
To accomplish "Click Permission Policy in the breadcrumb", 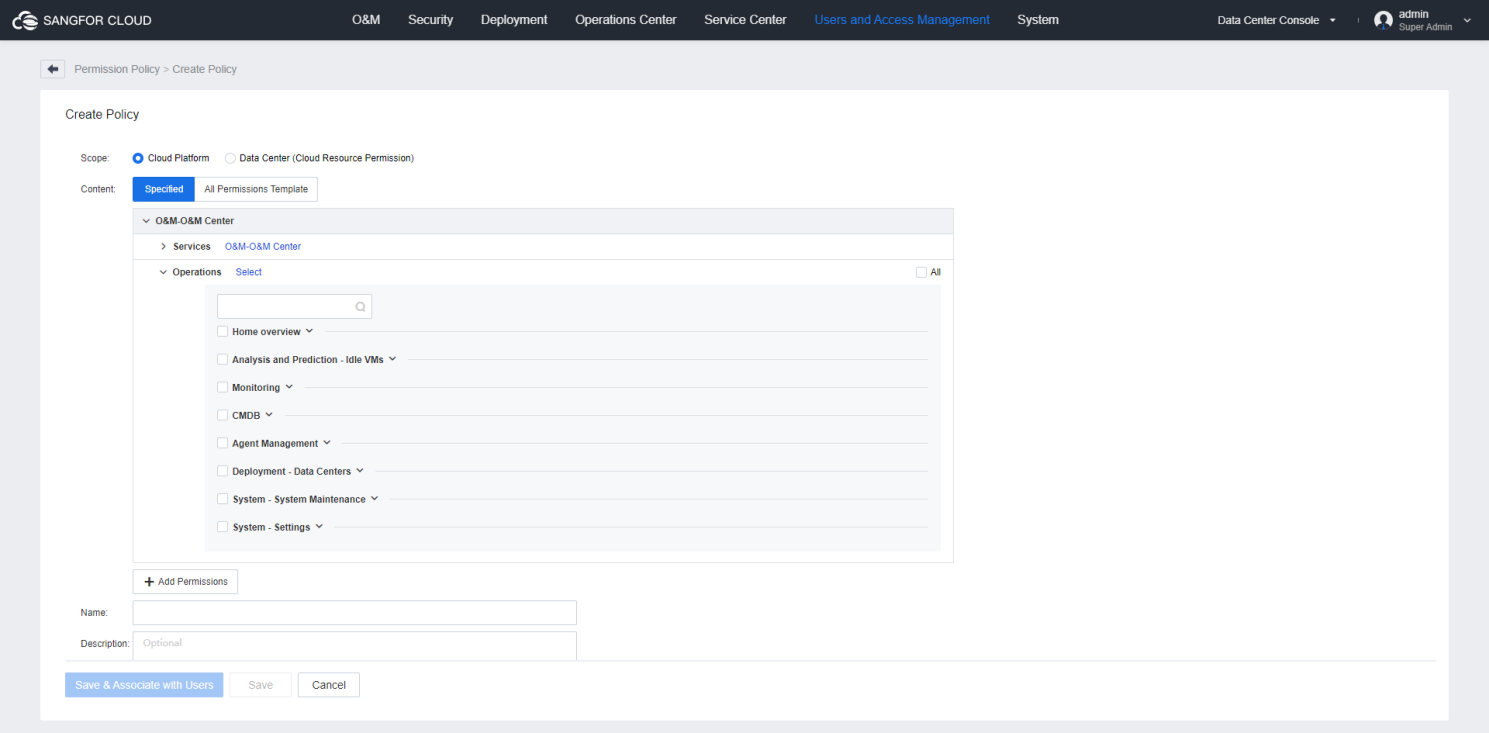I will coord(117,69).
